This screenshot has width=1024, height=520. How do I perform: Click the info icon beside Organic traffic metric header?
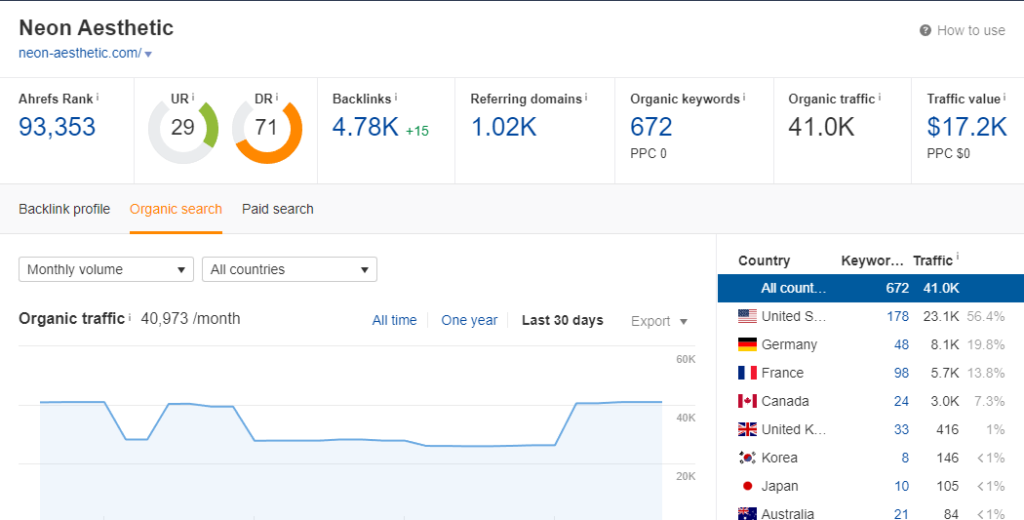point(879,97)
